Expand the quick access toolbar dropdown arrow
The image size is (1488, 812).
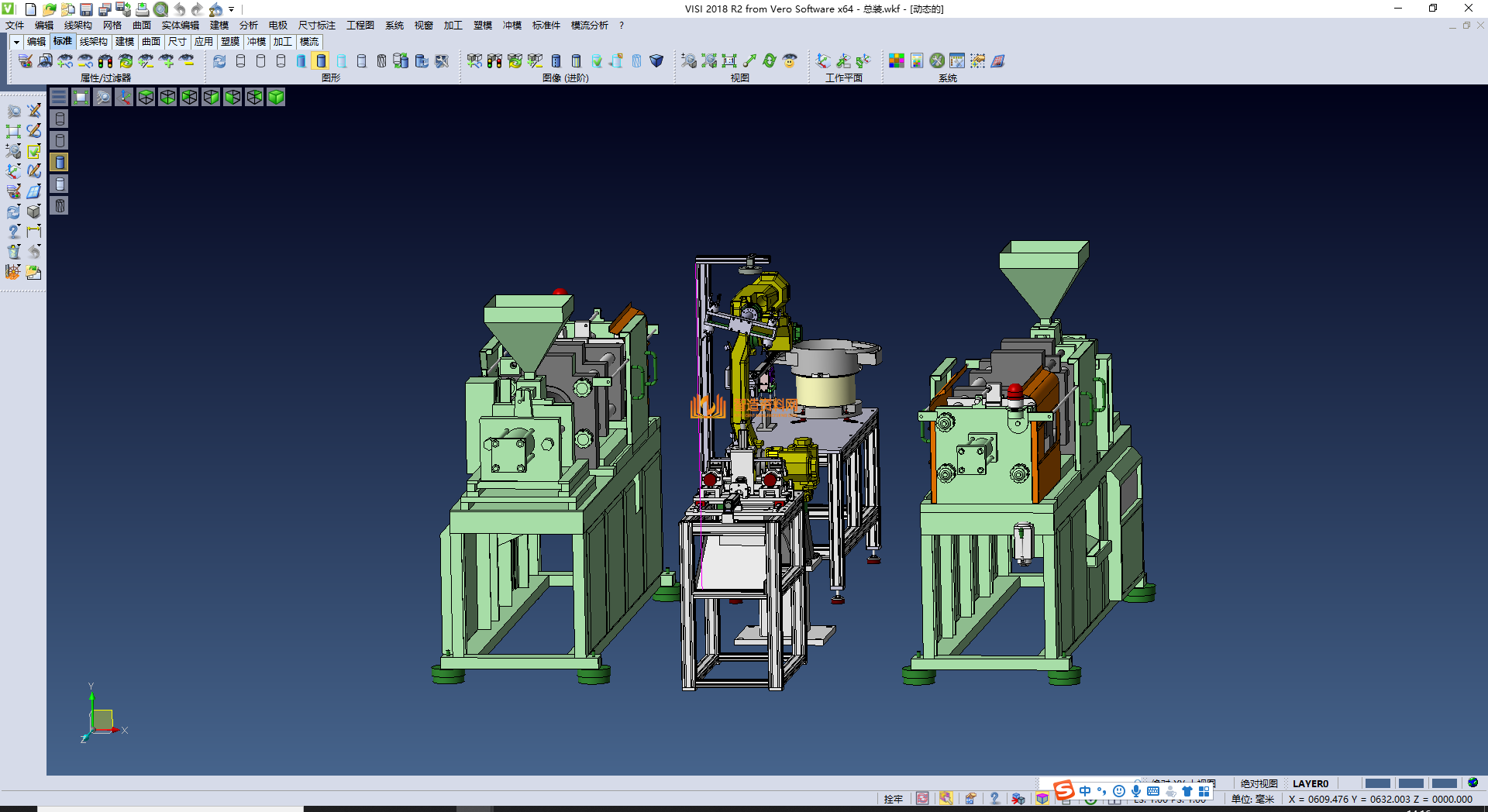pos(231,9)
